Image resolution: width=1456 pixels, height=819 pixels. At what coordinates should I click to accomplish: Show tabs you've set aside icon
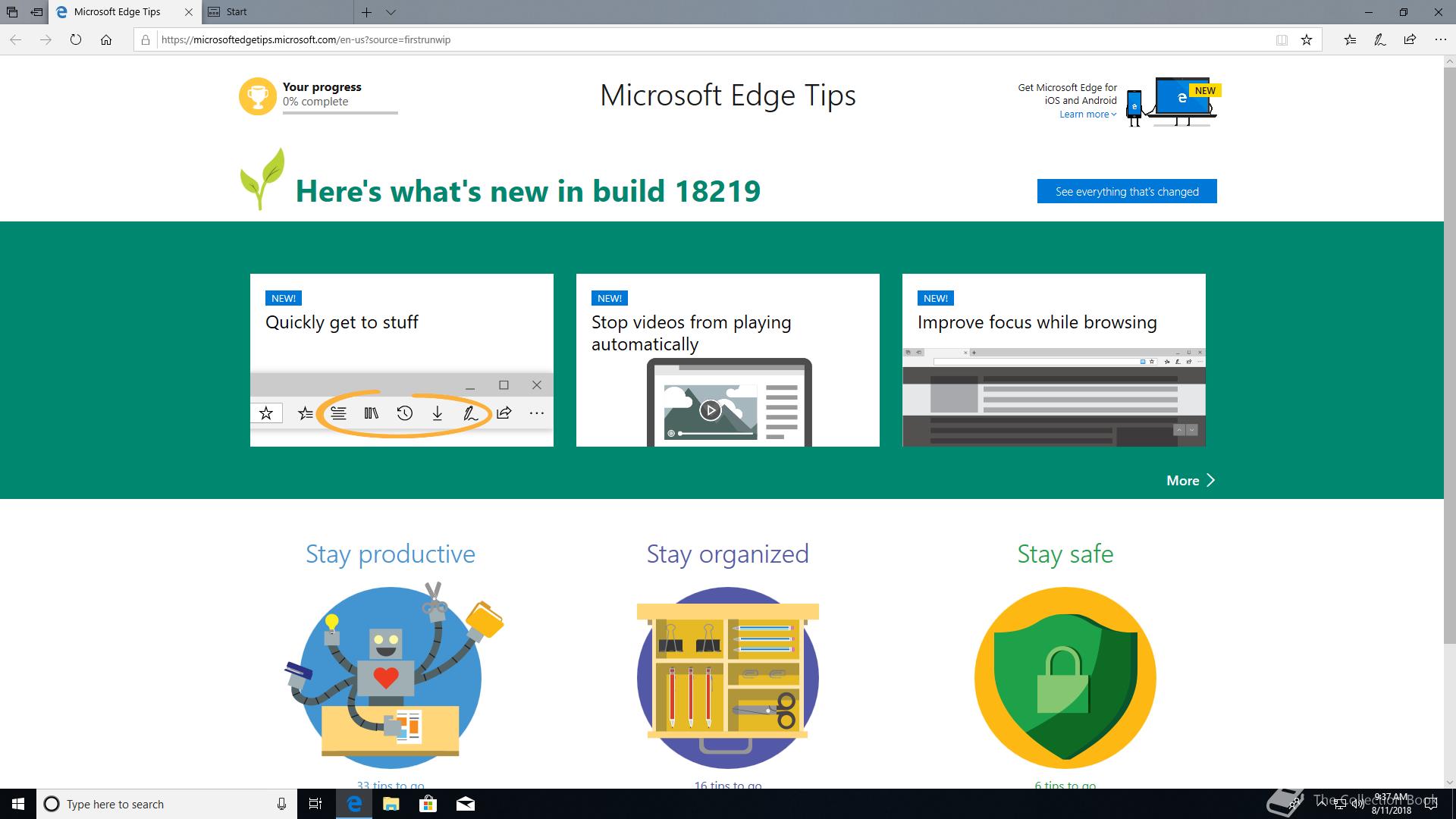12,12
